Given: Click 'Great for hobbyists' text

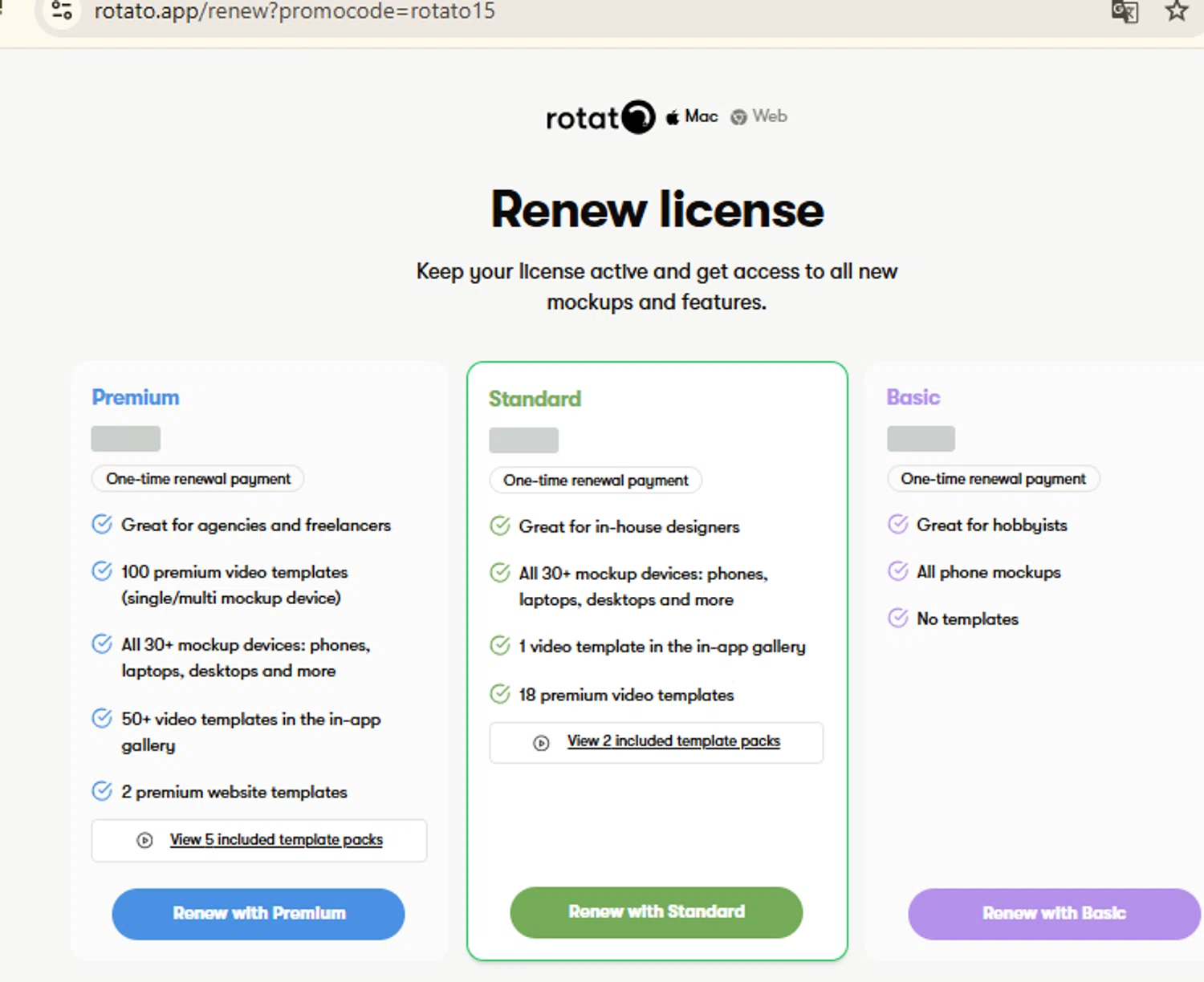Looking at the screenshot, I should (992, 525).
